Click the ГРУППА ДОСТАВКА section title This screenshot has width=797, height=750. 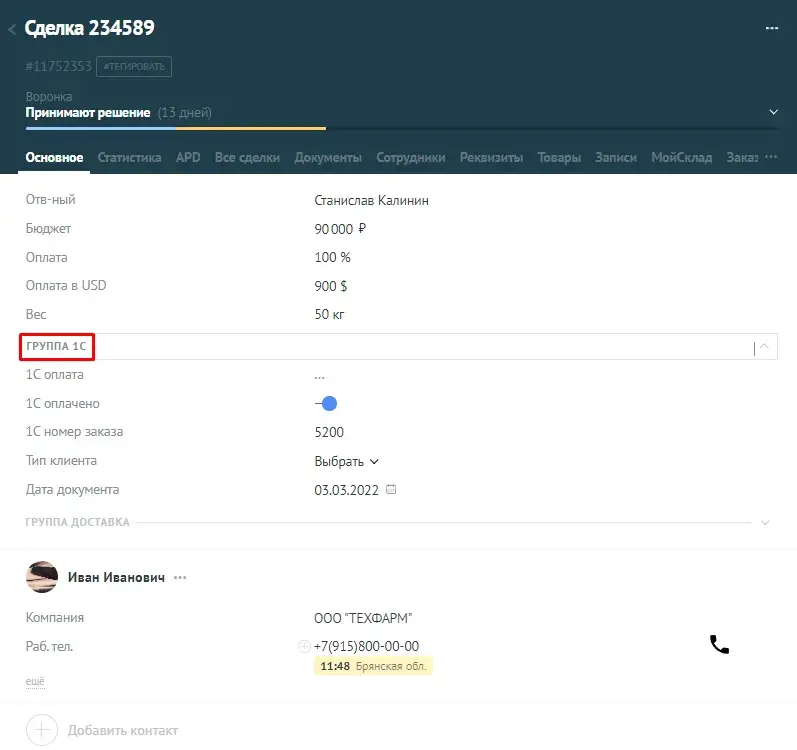78,522
